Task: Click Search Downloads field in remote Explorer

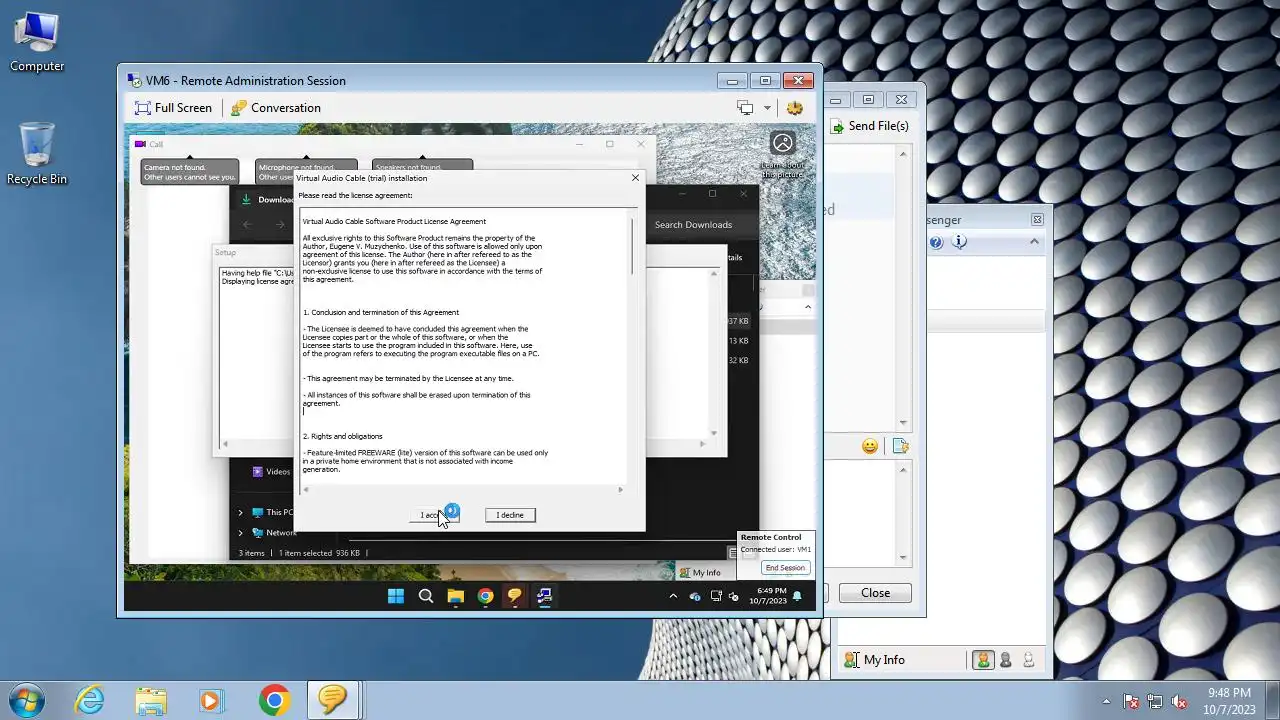Action: pos(694,225)
